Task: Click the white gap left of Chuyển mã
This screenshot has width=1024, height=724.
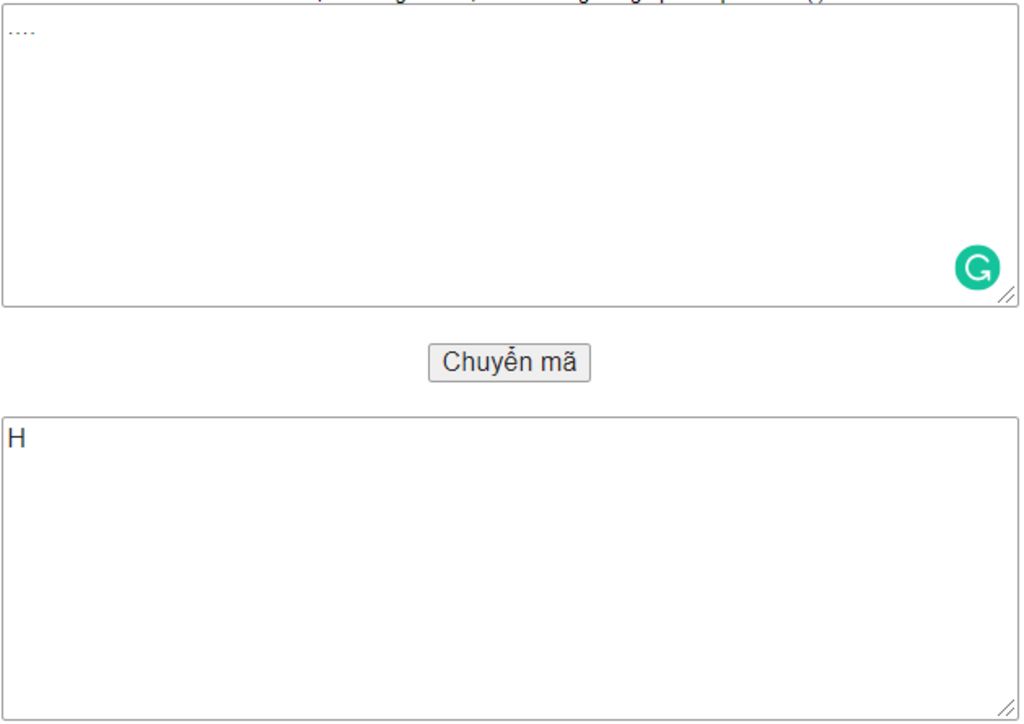Action: click(x=214, y=363)
